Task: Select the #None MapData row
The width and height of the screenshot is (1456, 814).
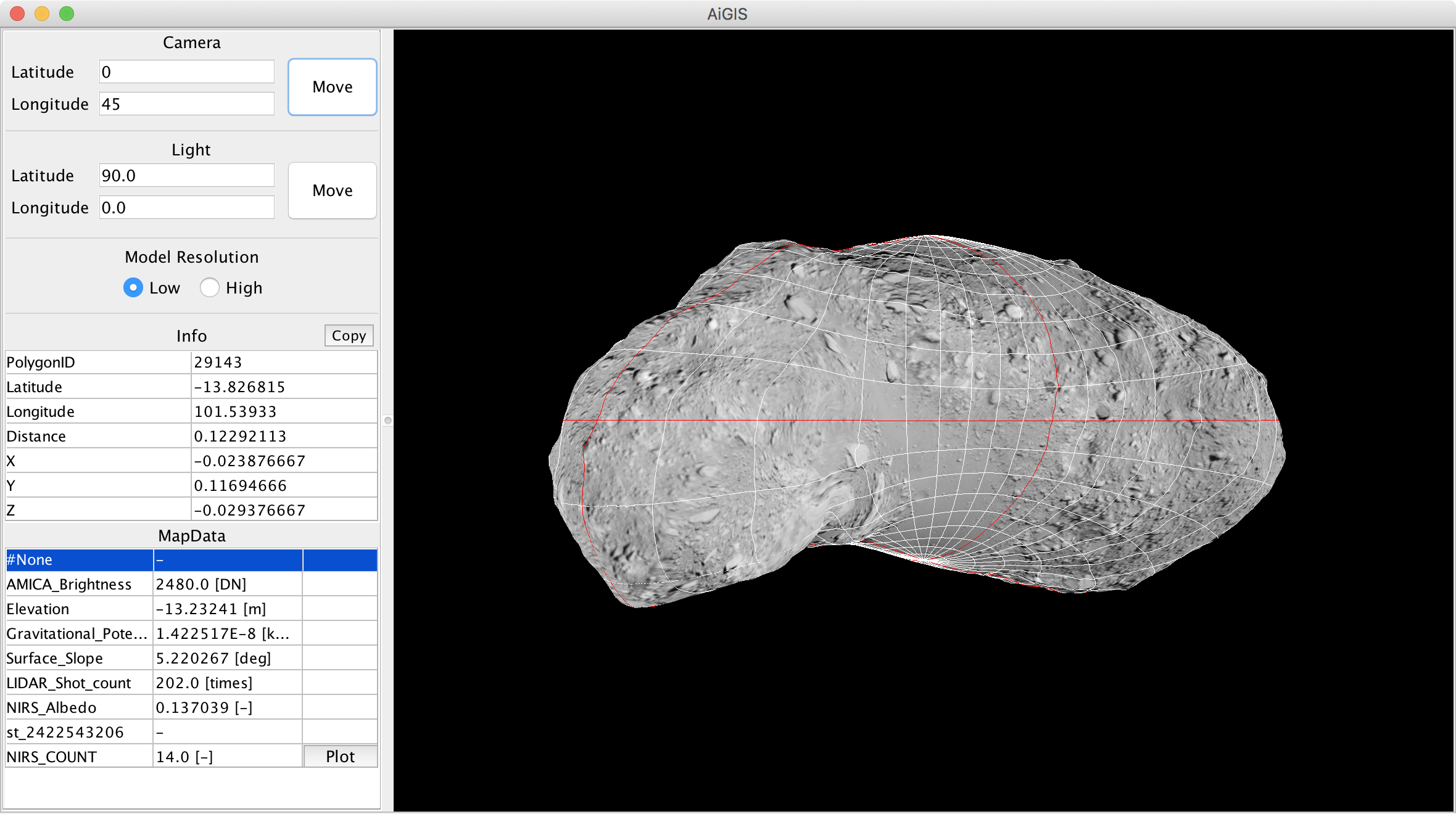Action: [79, 560]
